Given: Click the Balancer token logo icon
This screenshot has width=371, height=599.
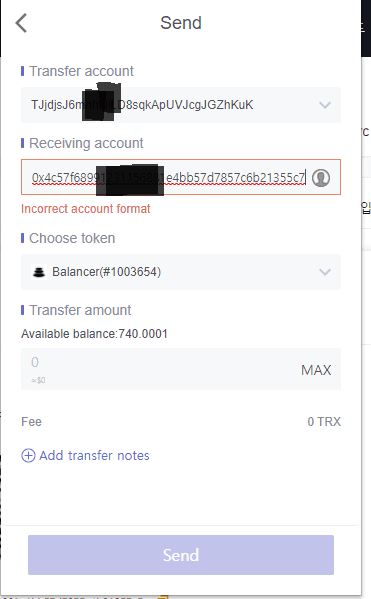Looking at the screenshot, I should pos(39,272).
